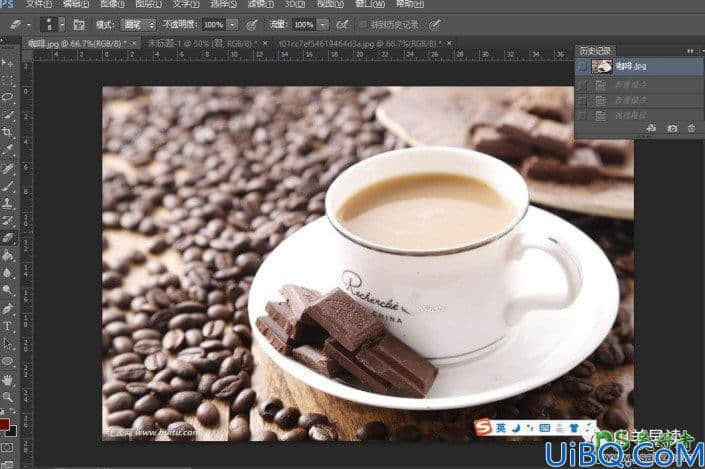The image size is (705, 469).
Task: Delete current history state trash icon
Action: tap(692, 129)
